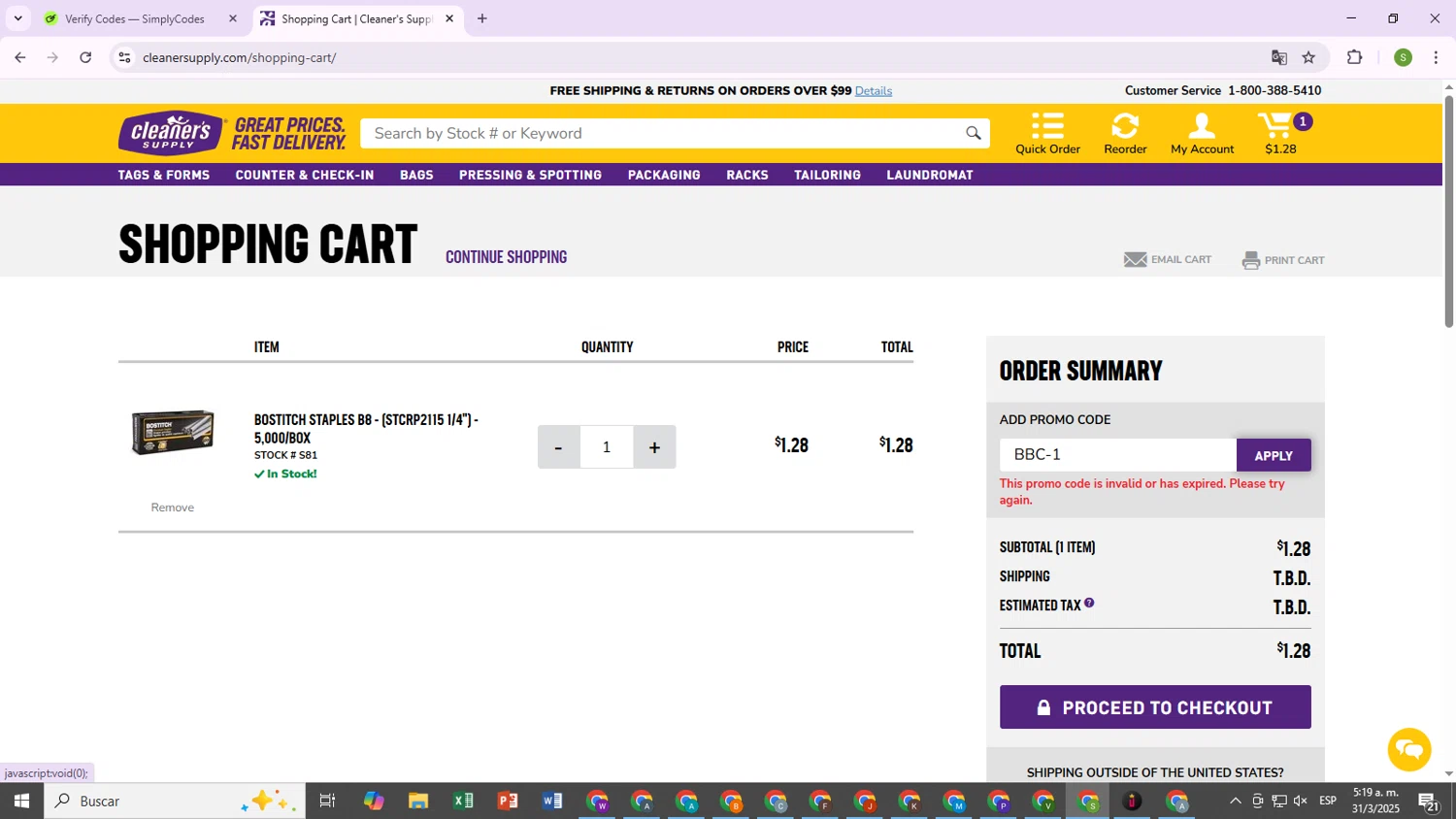This screenshot has width=1456, height=819.
Task: Open the Chrome extensions menu
Action: [x=1355, y=57]
